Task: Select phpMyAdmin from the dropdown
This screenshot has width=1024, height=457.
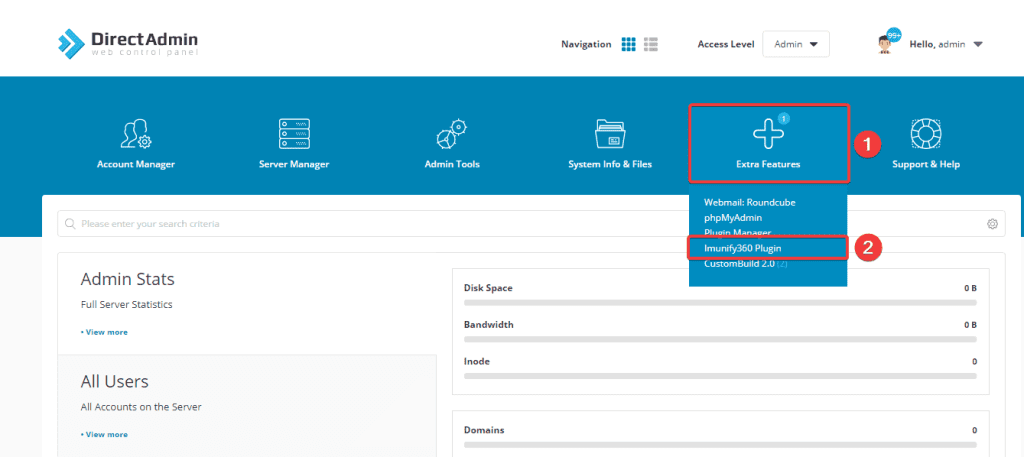Action: [734, 217]
